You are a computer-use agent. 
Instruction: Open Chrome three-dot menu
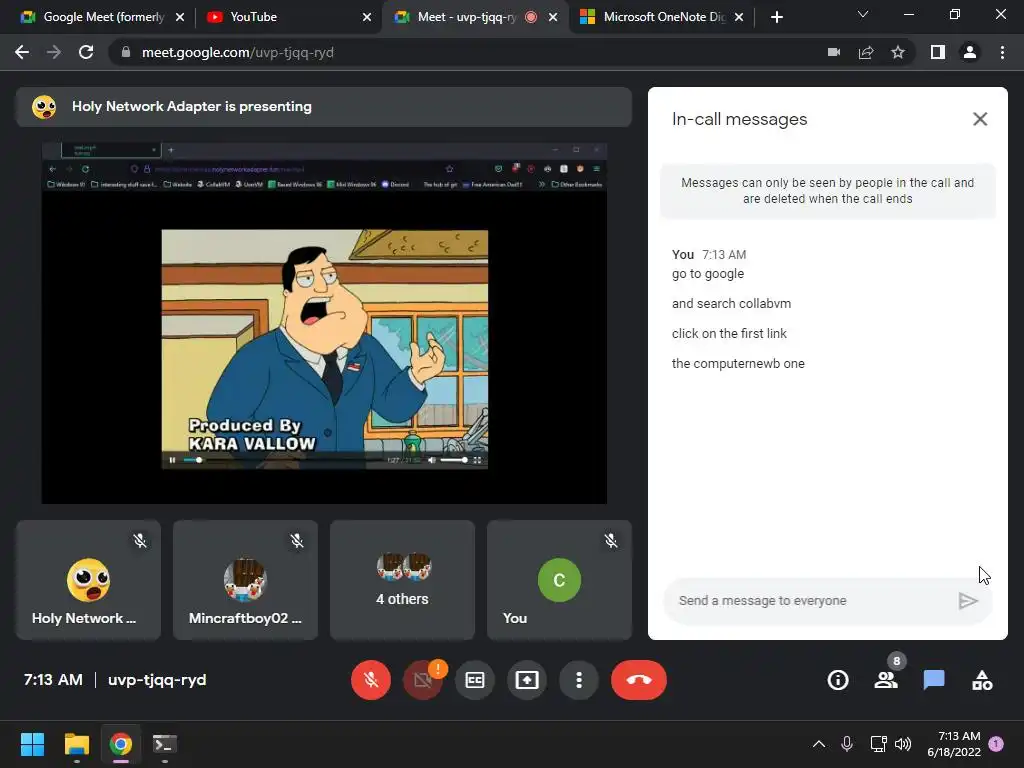pos(1002,52)
